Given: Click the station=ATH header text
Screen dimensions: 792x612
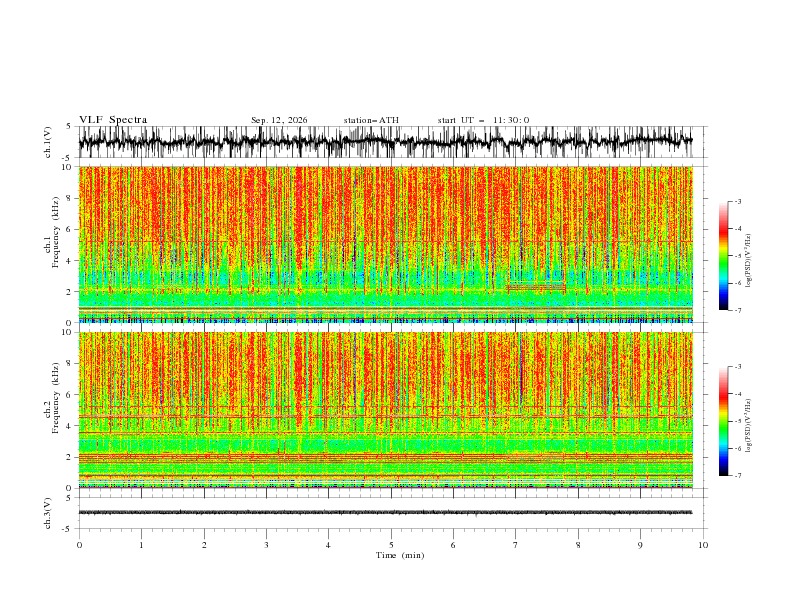Looking at the screenshot, I should (371, 120).
